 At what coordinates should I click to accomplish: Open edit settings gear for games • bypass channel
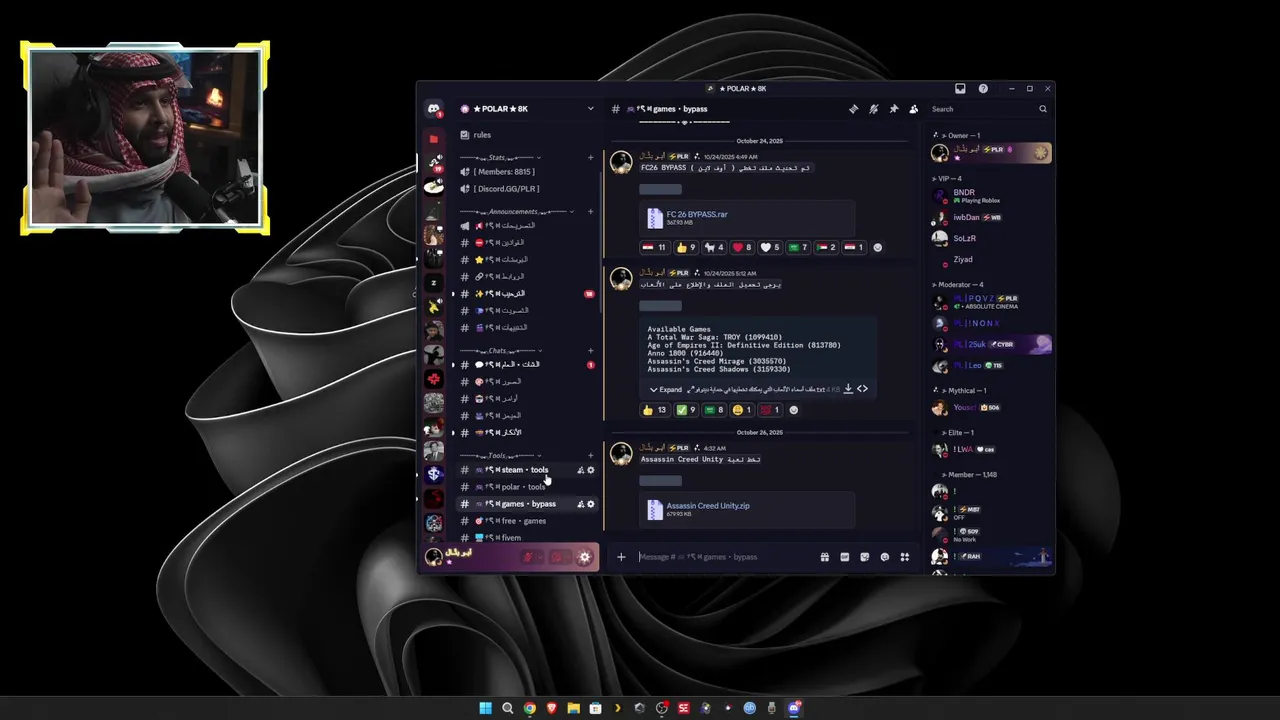pos(590,504)
